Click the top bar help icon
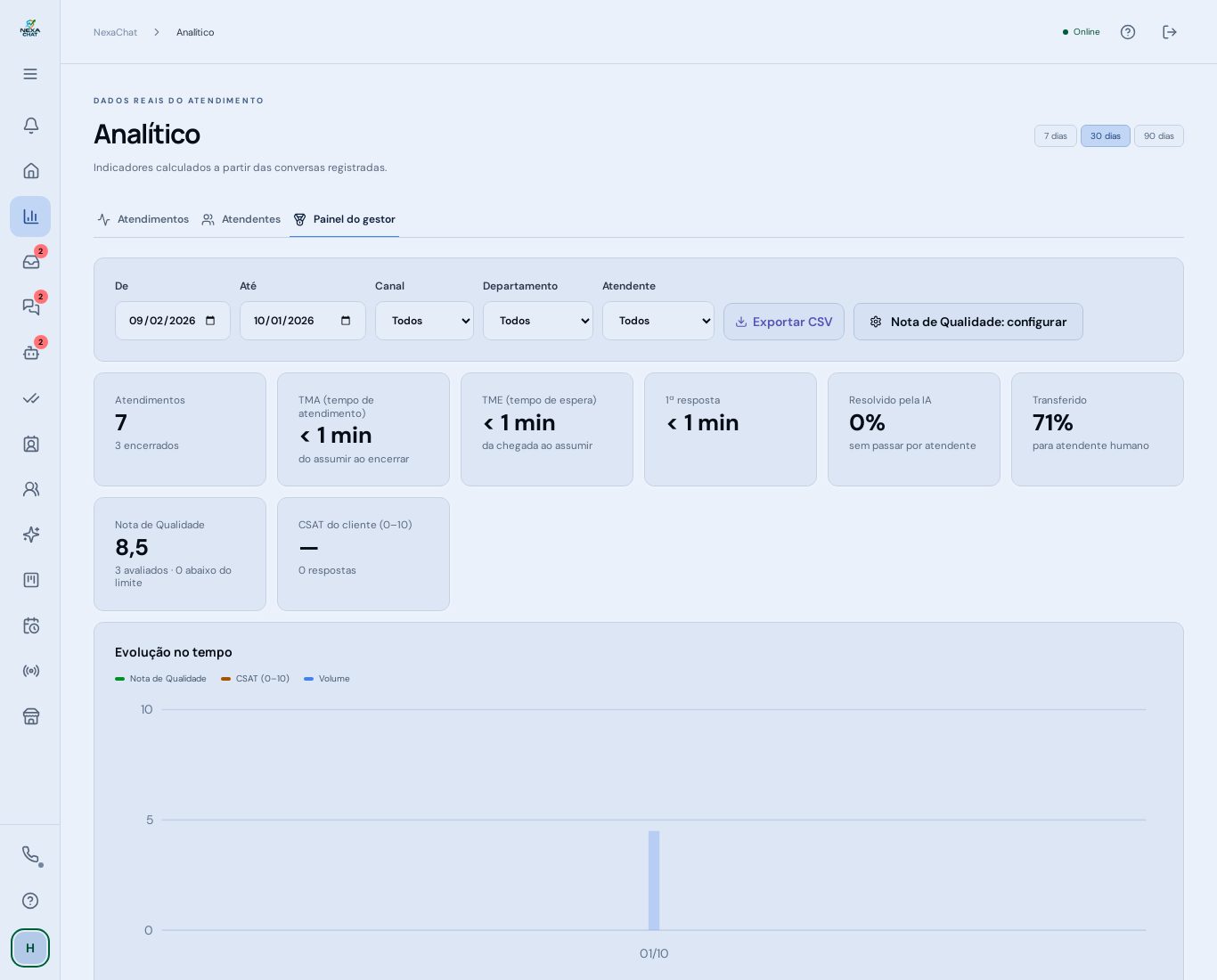This screenshot has height=980, width=1217. pyautogui.click(x=1128, y=32)
